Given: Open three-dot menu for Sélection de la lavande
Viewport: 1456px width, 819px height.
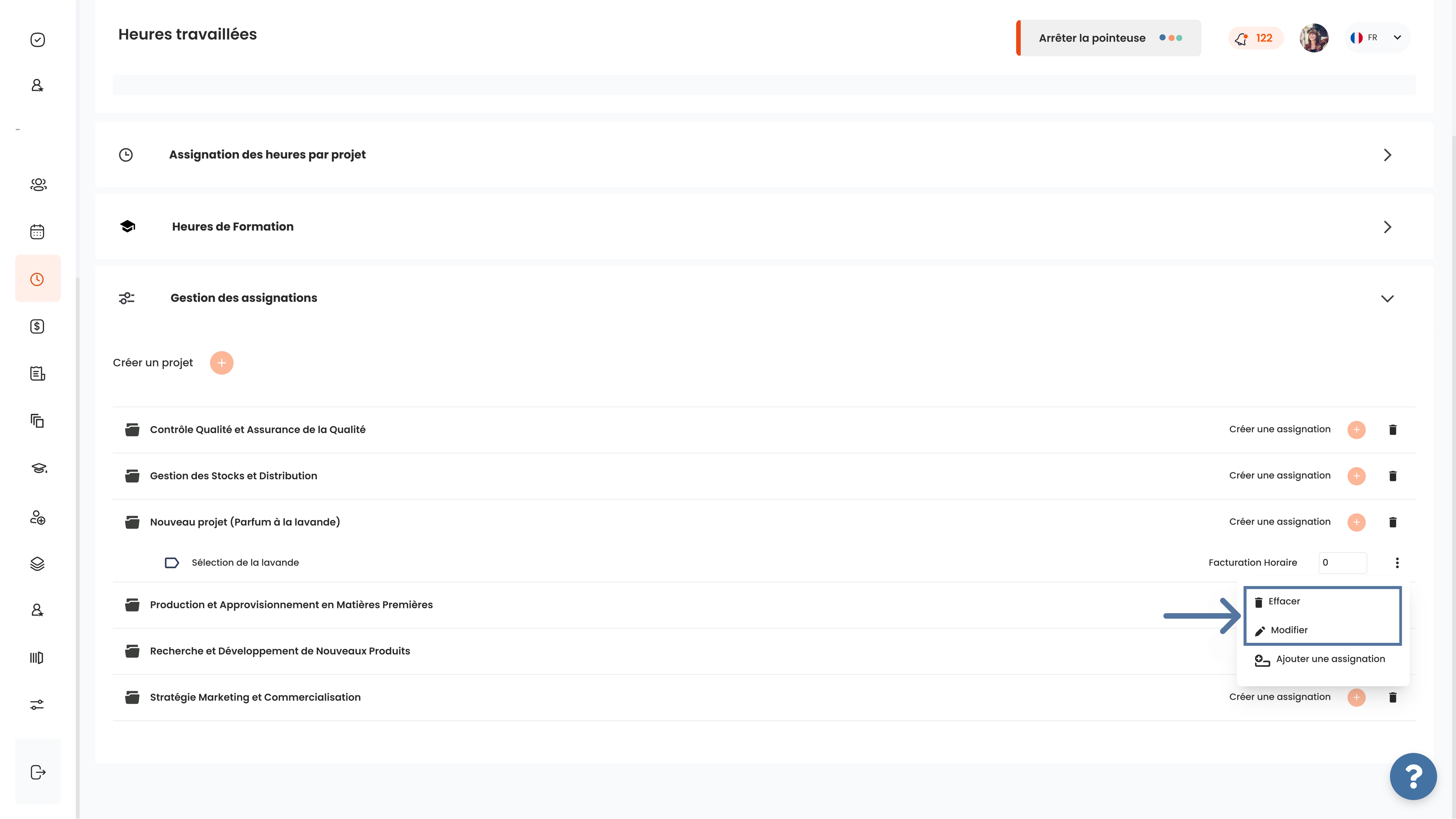Looking at the screenshot, I should click(1397, 563).
